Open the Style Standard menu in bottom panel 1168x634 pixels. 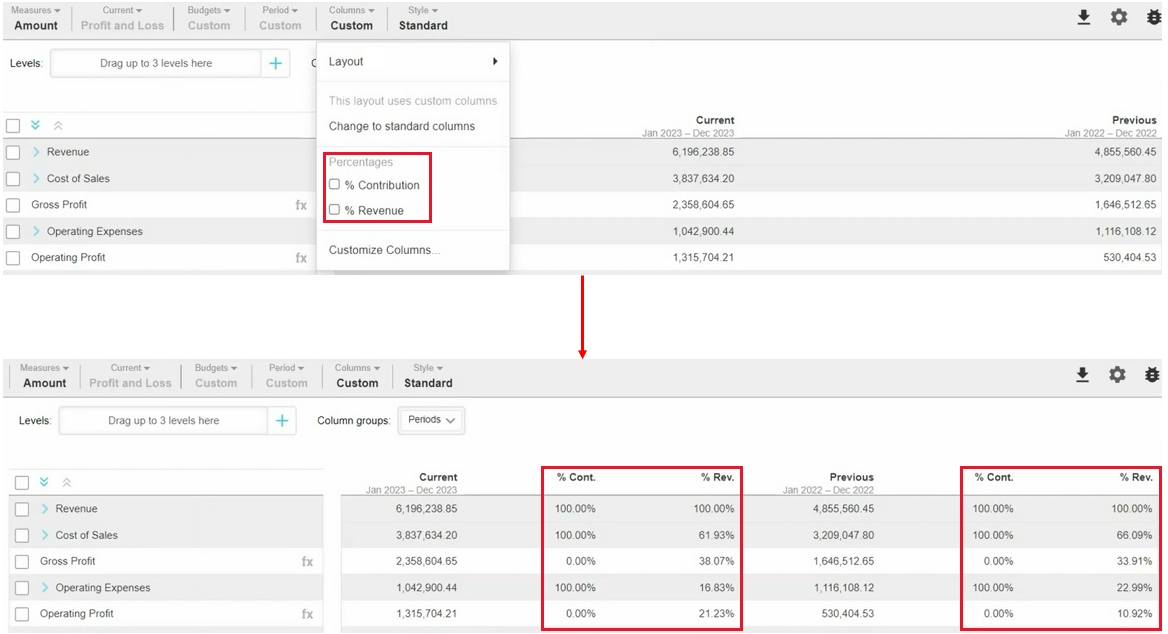(x=428, y=376)
